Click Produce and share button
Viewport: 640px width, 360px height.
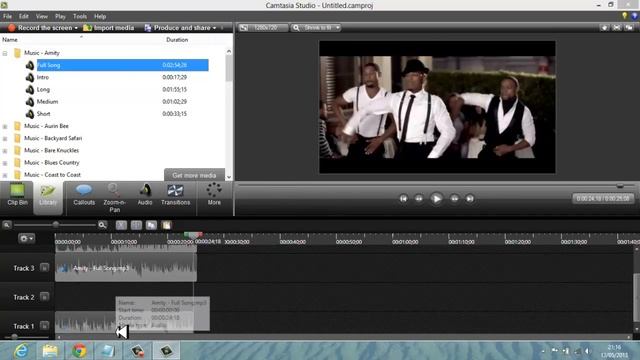(177, 28)
